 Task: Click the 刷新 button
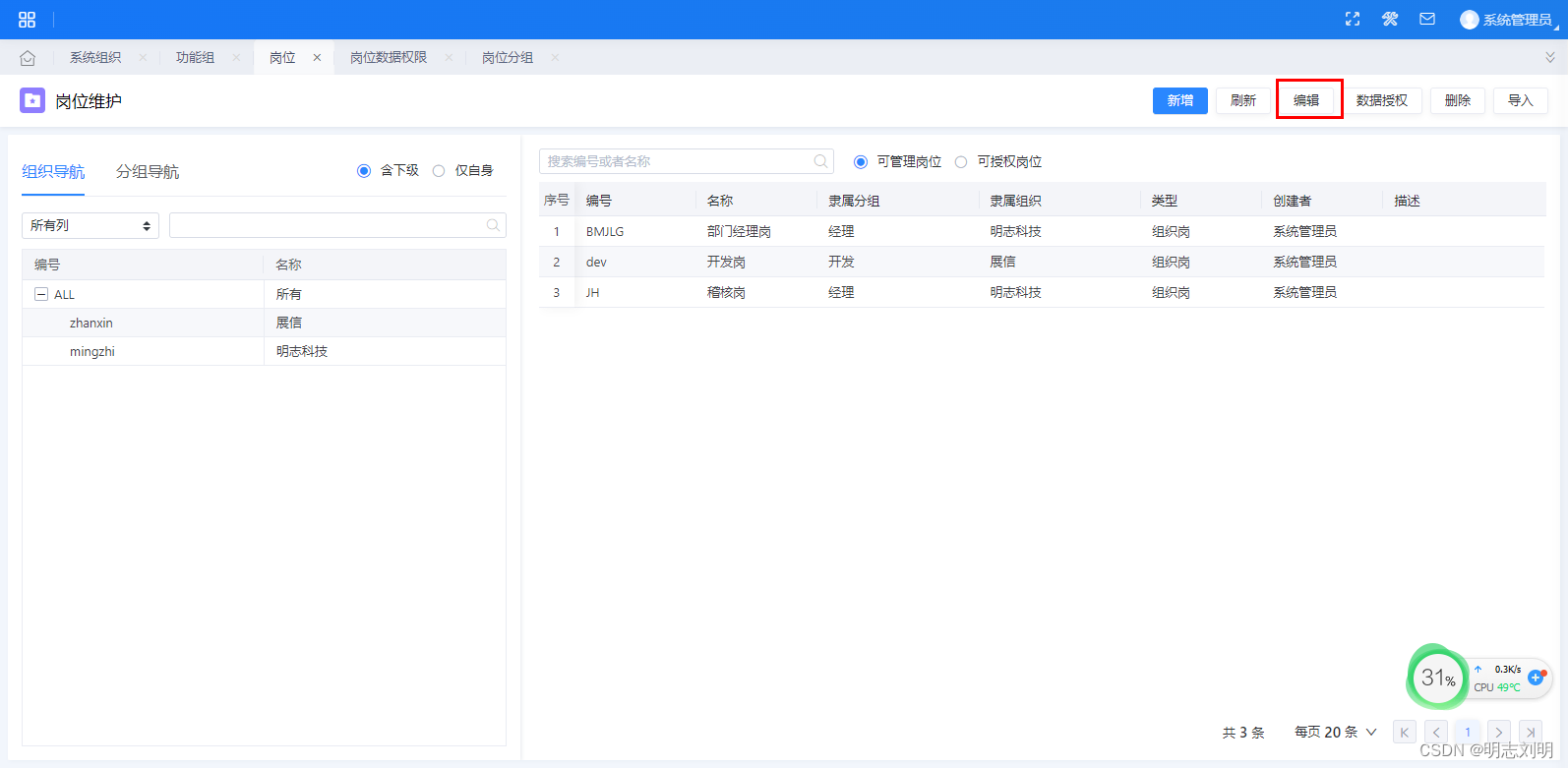[1243, 100]
